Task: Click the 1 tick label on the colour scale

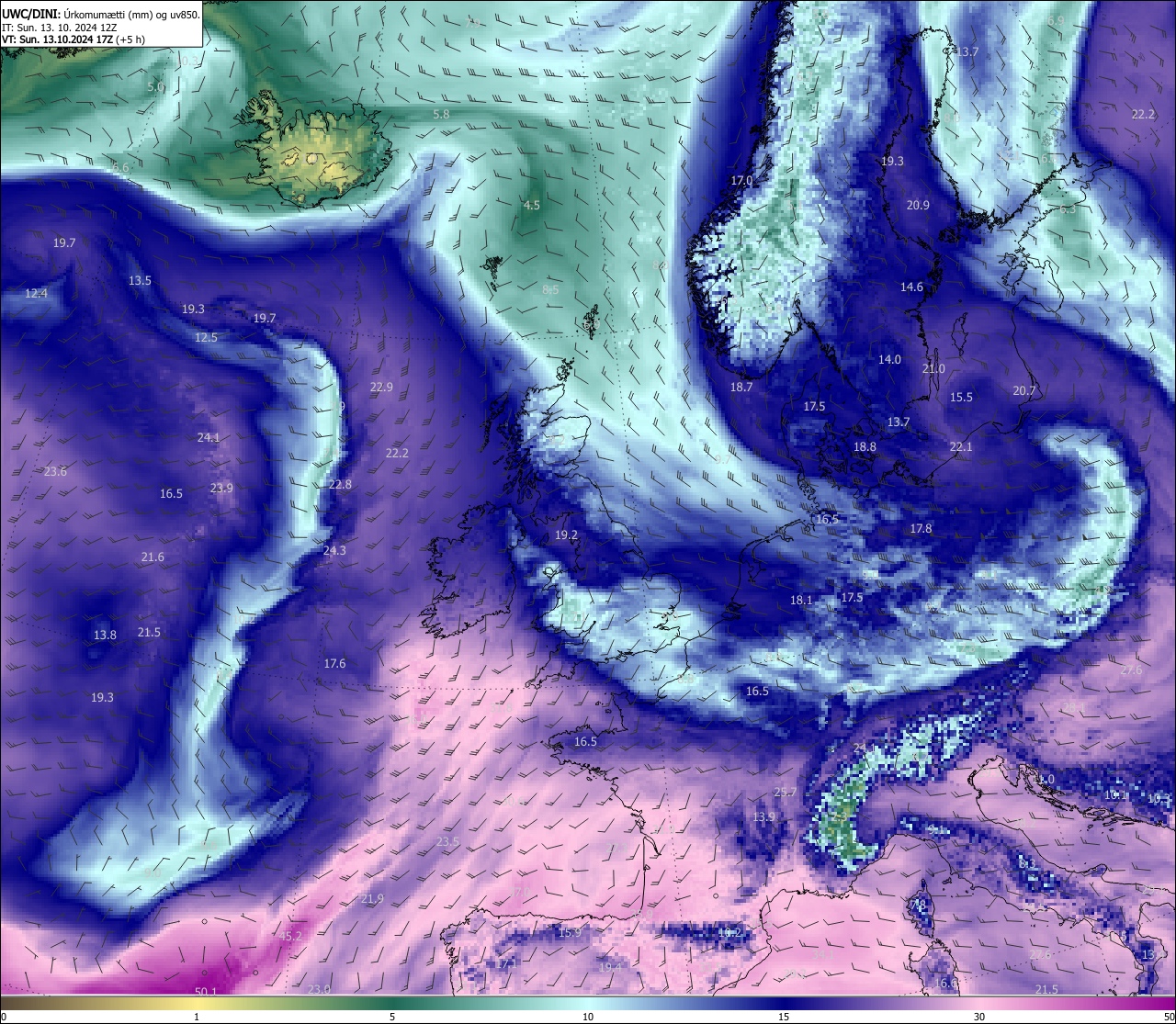Action: (197, 1017)
